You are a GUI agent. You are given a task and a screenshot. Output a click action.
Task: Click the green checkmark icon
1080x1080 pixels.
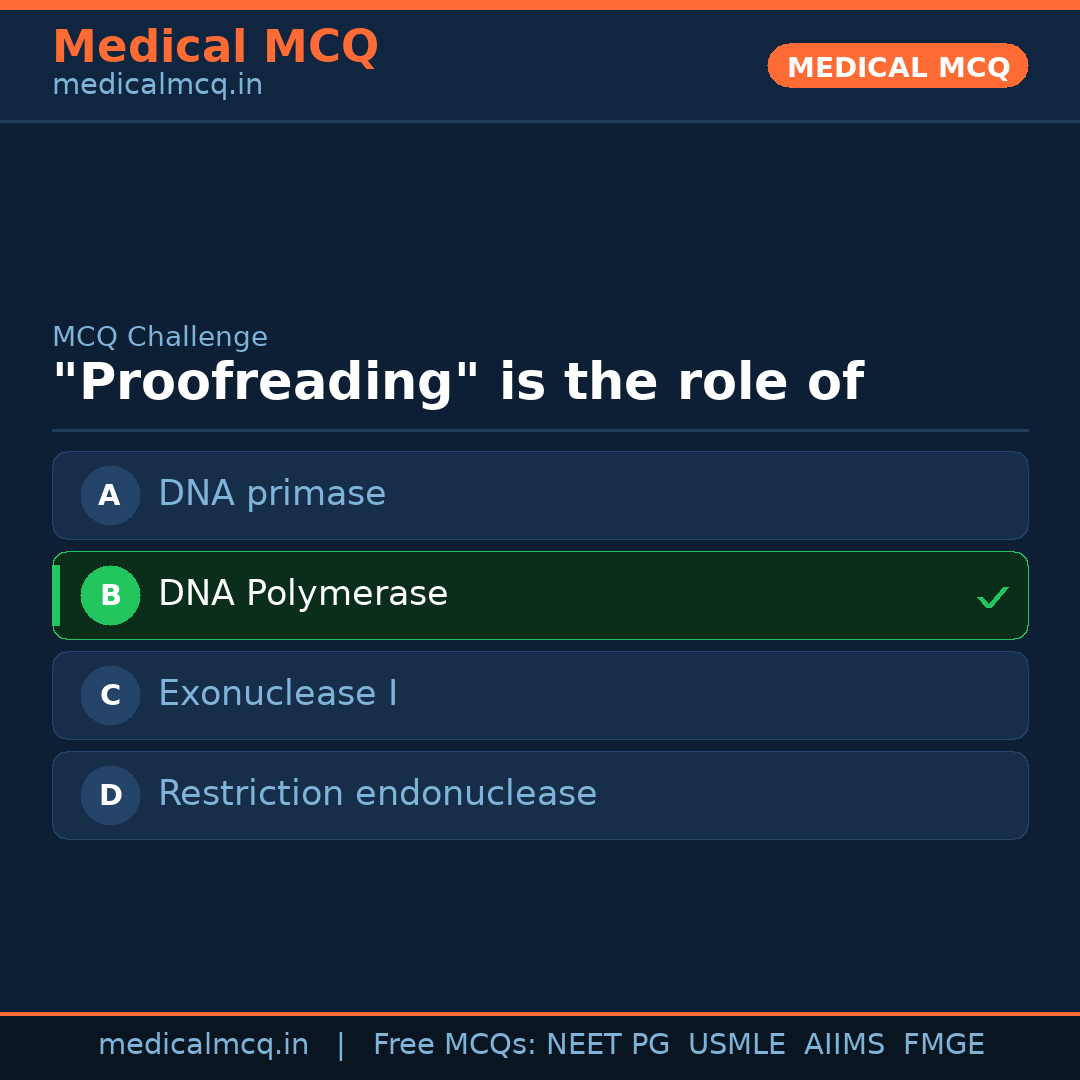click(x=992, y=597)
